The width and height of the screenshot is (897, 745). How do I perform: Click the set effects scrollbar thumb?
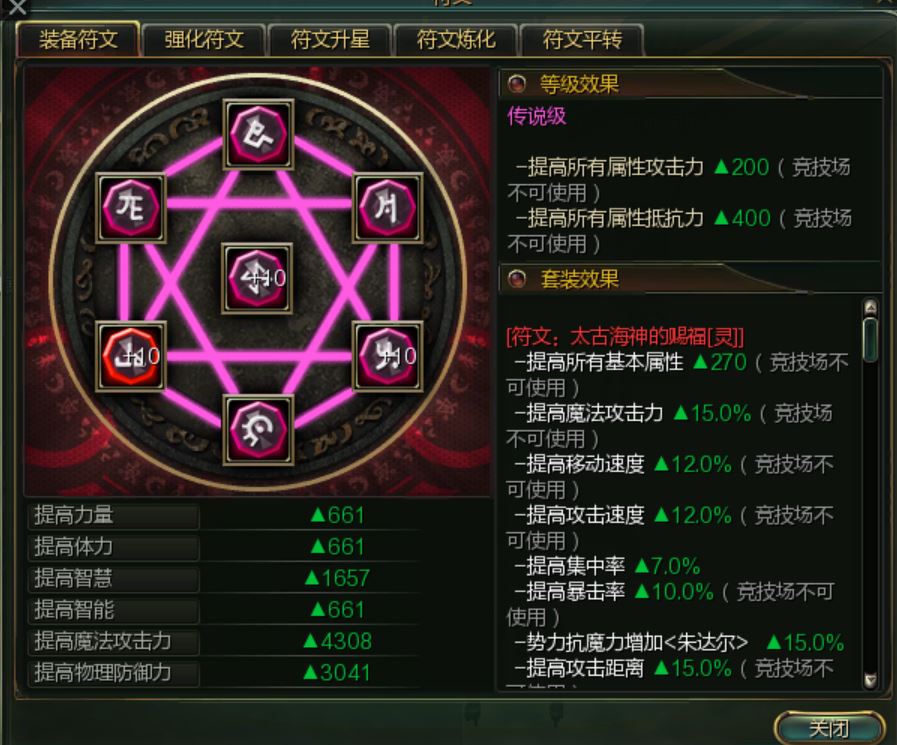[x=871, y=340]
